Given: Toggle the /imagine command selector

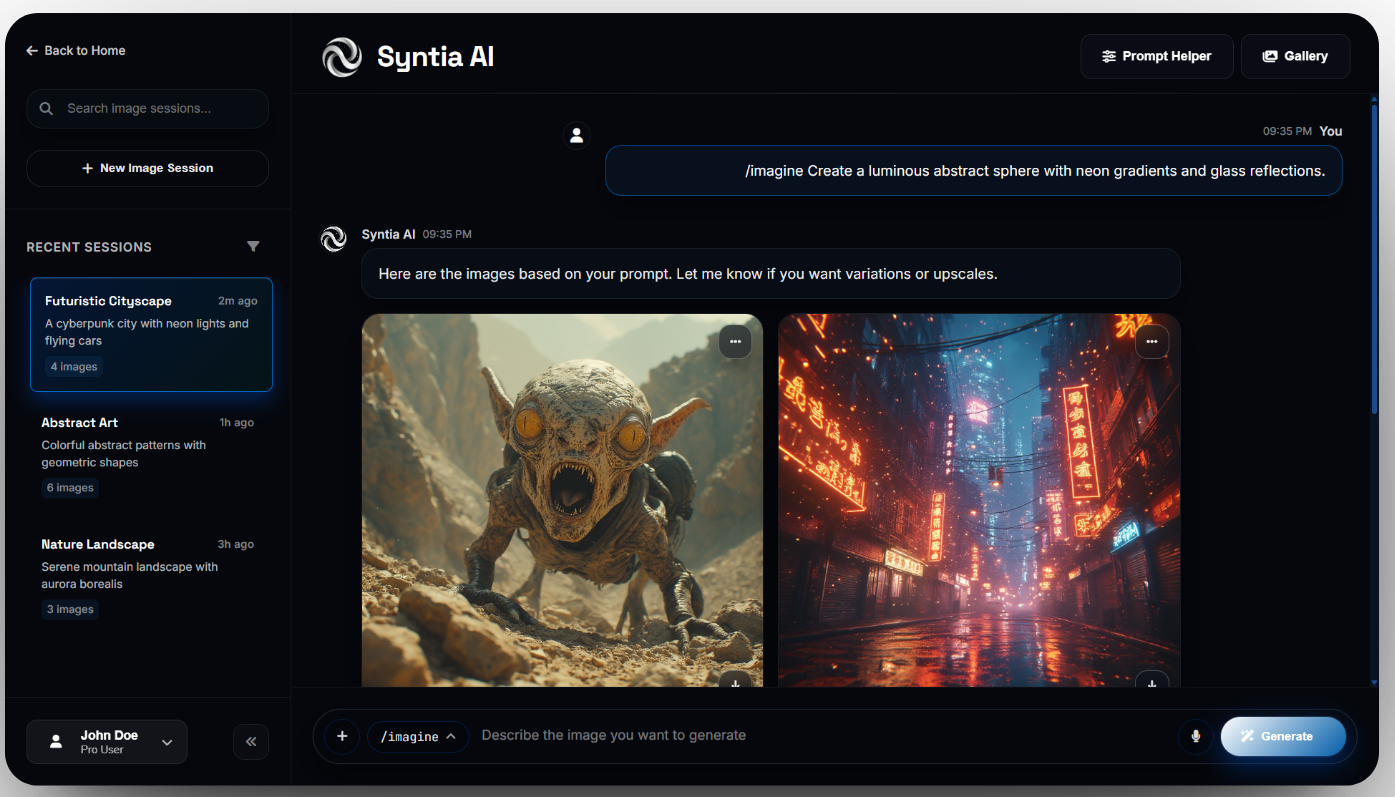Looking at the screenshot, I should tap(418, 736).
